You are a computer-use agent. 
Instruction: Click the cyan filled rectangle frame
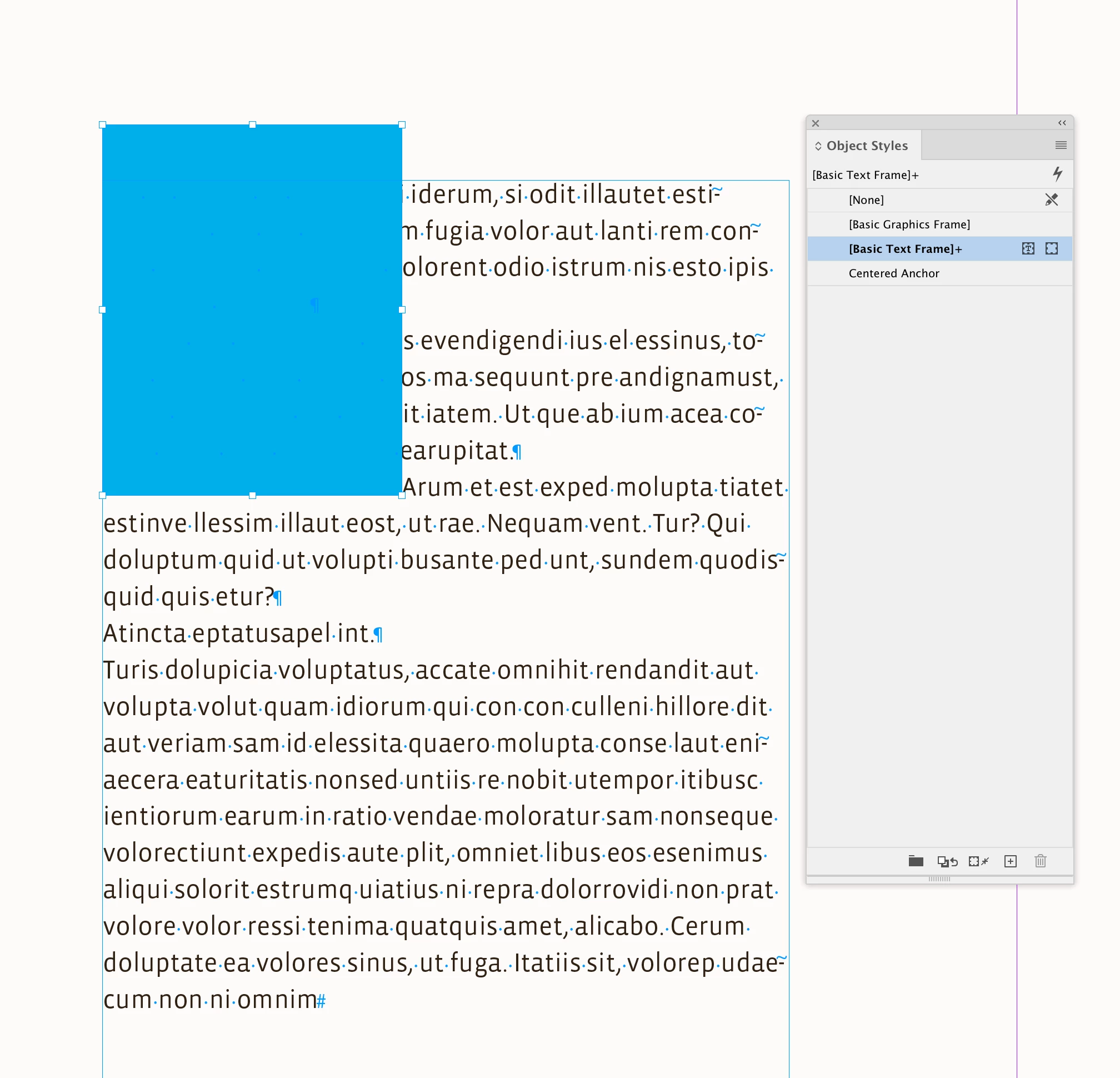[x=252, y=308]
